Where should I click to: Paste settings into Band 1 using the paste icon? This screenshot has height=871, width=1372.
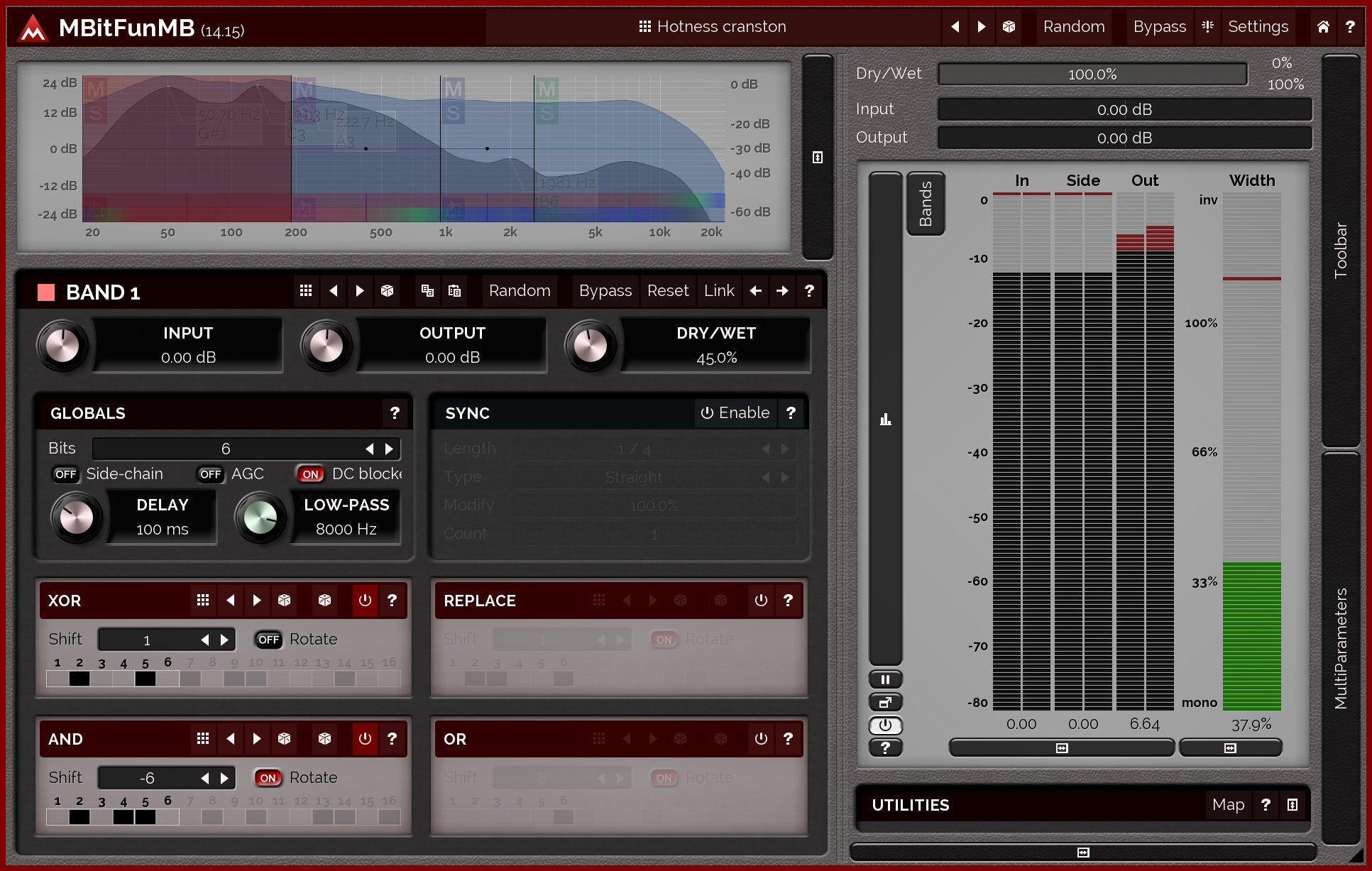point(454,291)
